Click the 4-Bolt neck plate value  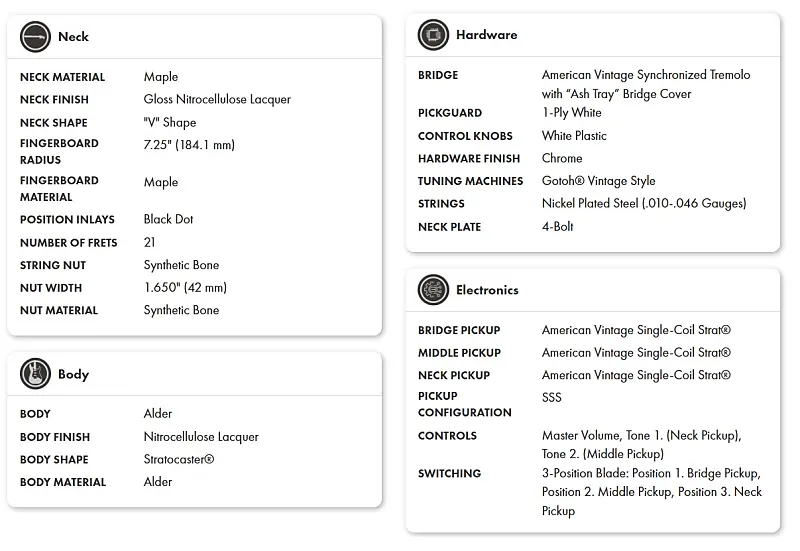point(558,227)
